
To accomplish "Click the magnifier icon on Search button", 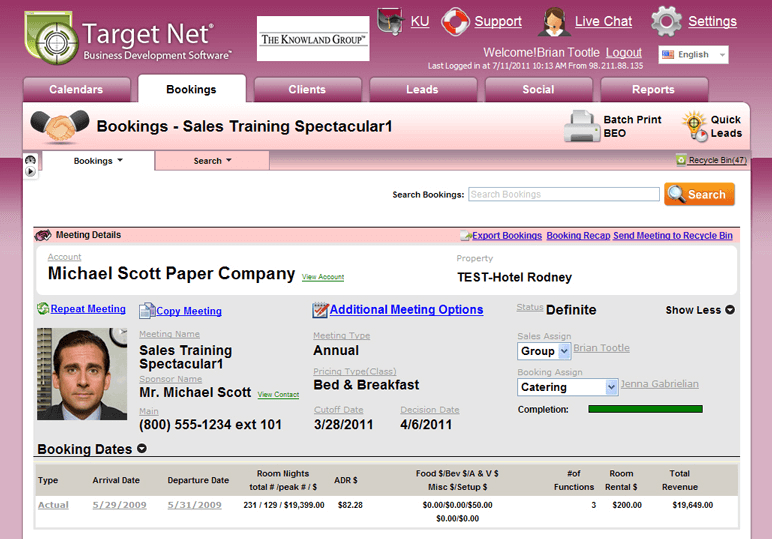I will point(676,194).
